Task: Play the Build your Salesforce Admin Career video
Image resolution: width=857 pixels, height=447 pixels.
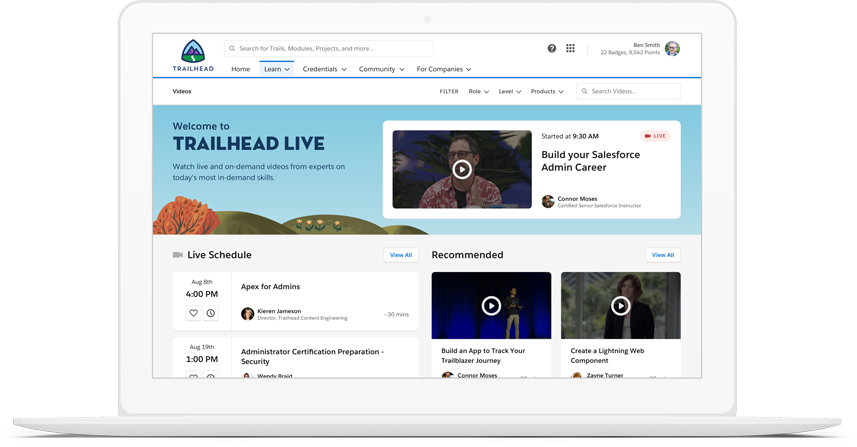Action: tap(462, 169)
